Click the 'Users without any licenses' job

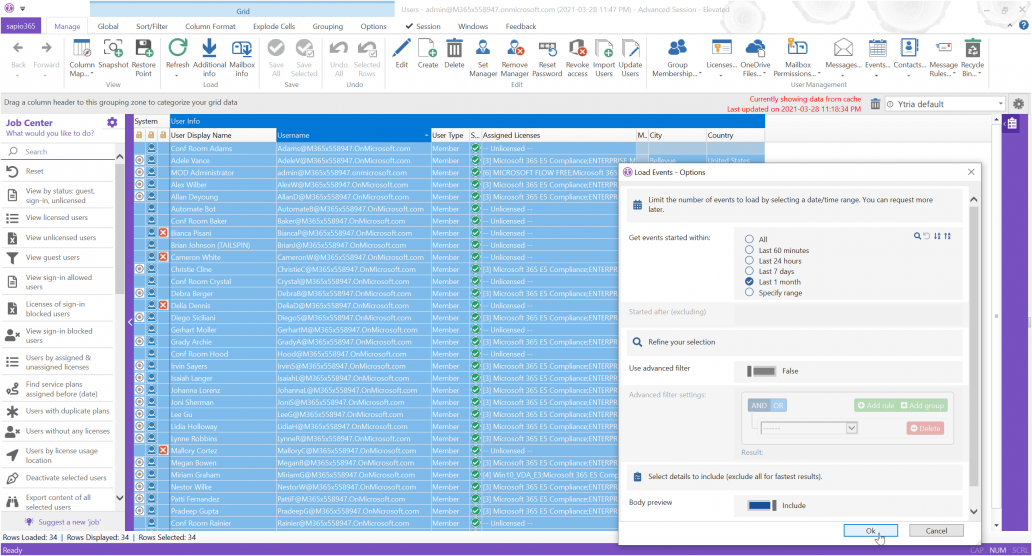coord(58,431)
